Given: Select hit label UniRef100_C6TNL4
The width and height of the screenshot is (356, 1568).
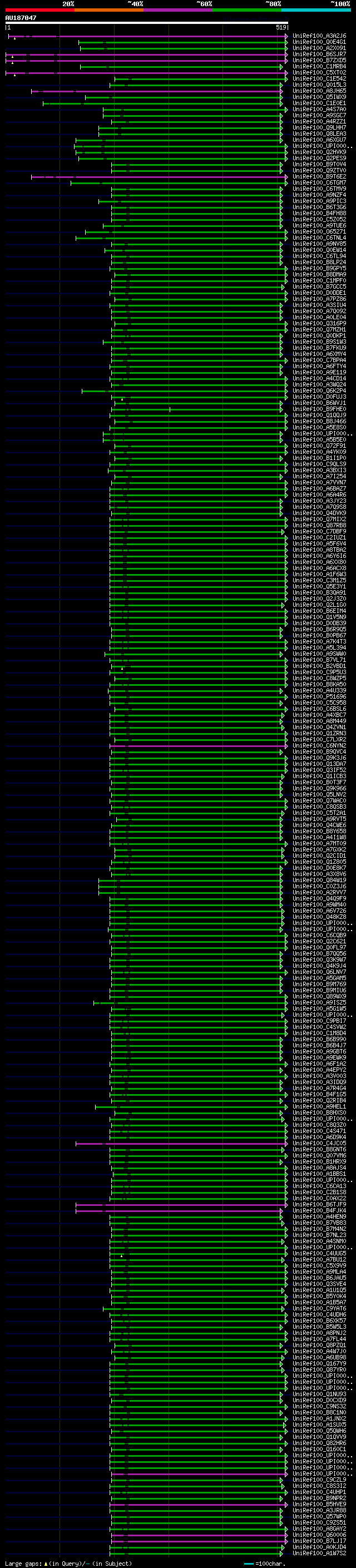Looking at the screenshot, I should [x=319, y=238].
